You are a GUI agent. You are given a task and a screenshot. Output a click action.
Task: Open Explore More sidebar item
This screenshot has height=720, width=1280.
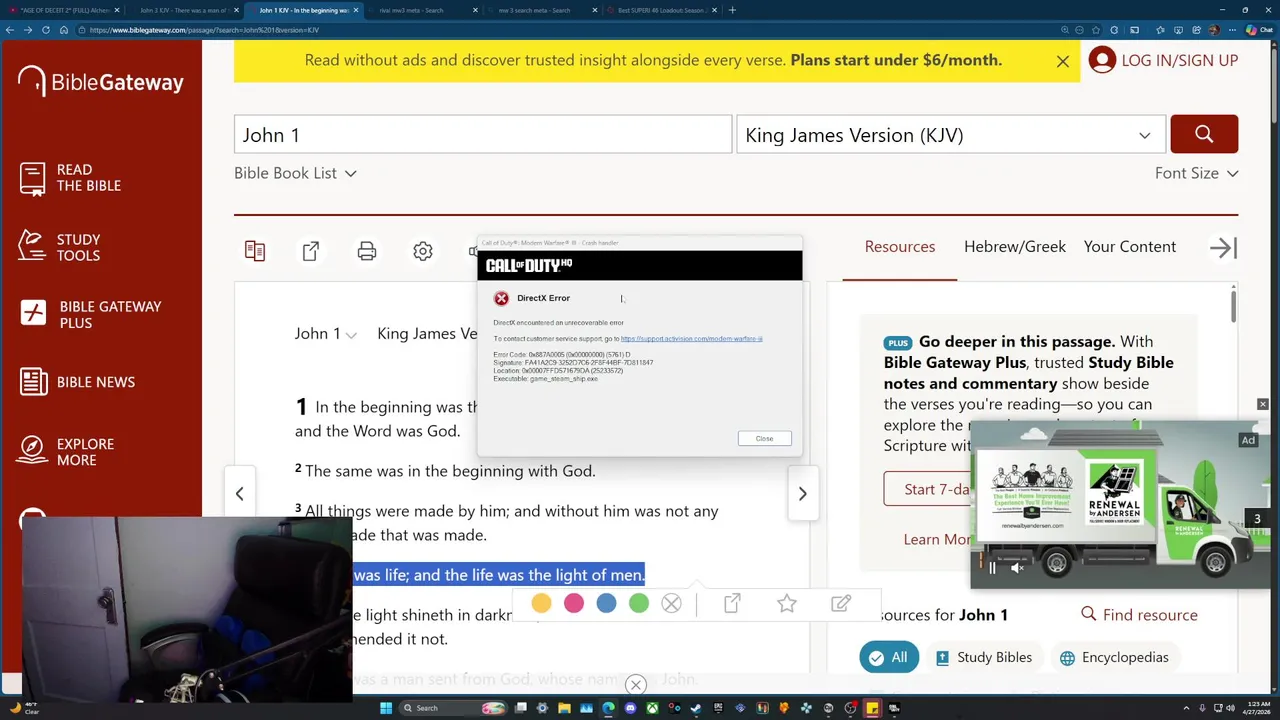click(x=66, y=452)
